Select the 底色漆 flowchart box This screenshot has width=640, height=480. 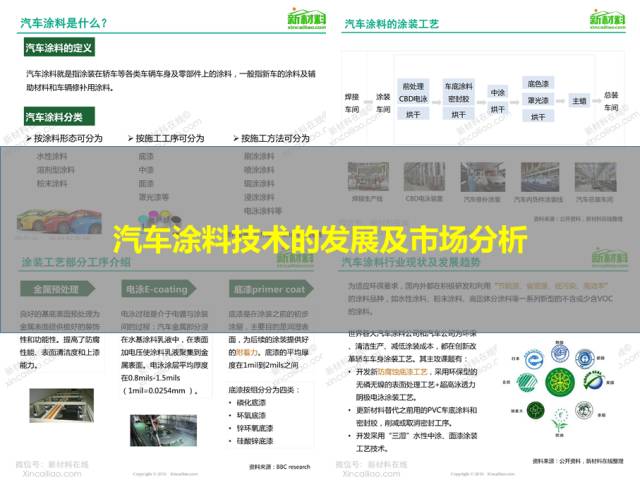[x=538, y=84]
